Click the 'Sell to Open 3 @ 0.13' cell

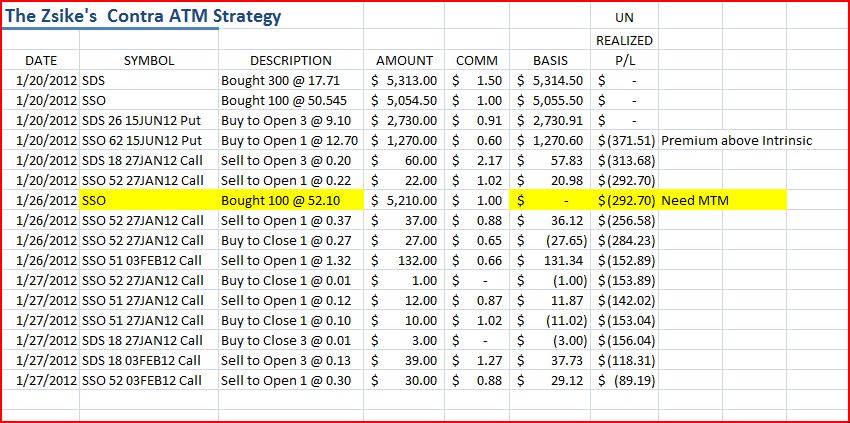click(291, 361)
